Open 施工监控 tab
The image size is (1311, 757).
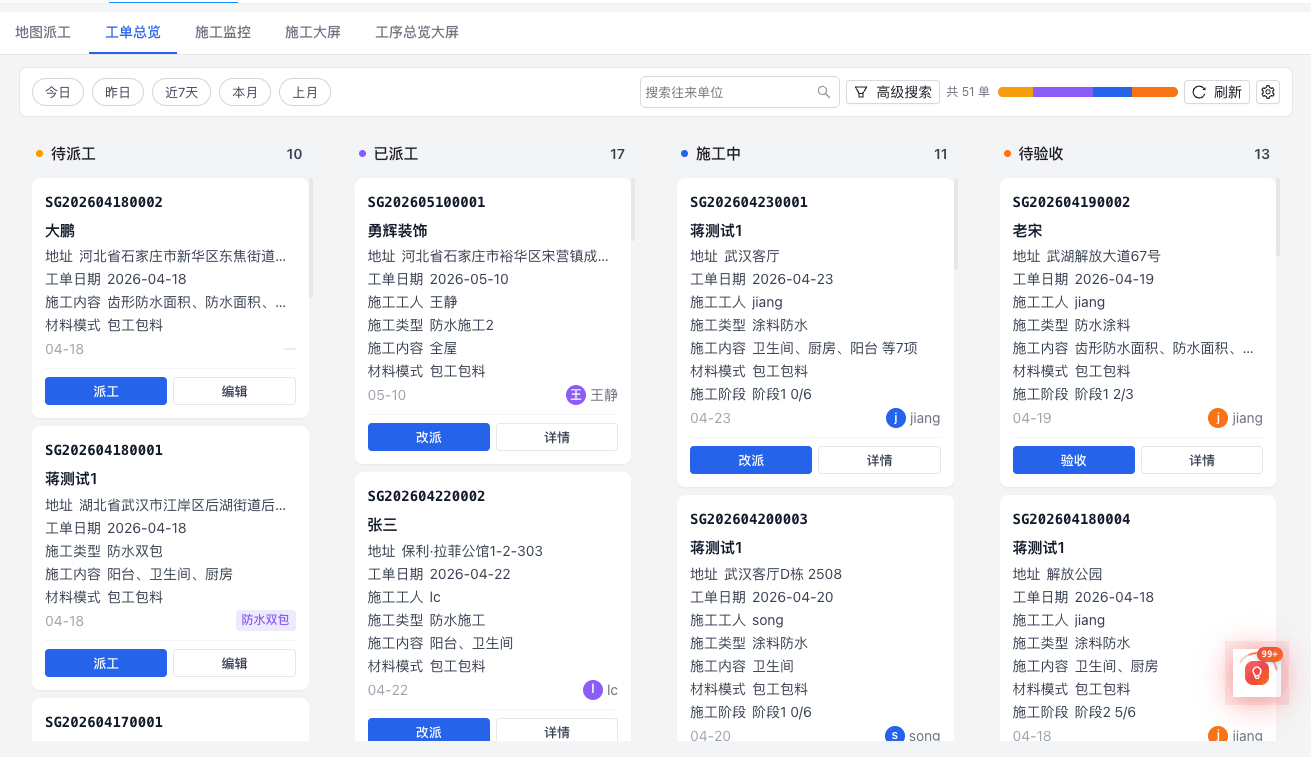[223, 32]
